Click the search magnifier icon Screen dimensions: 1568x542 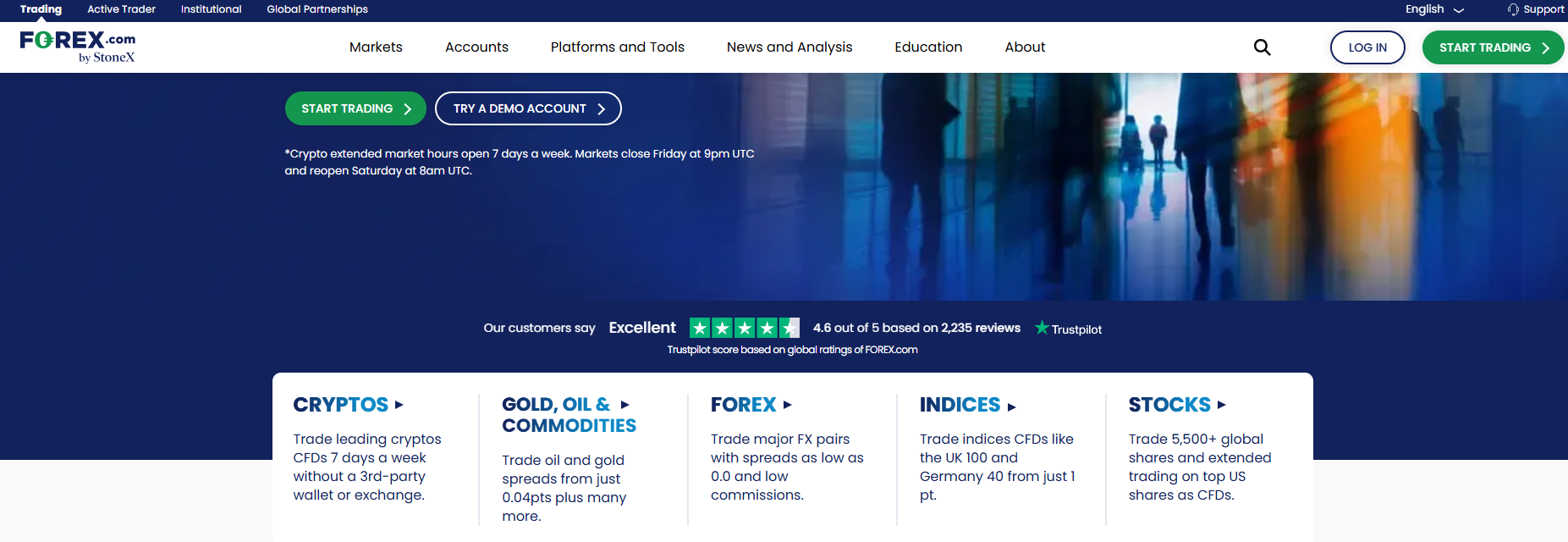pos(1262,47)
